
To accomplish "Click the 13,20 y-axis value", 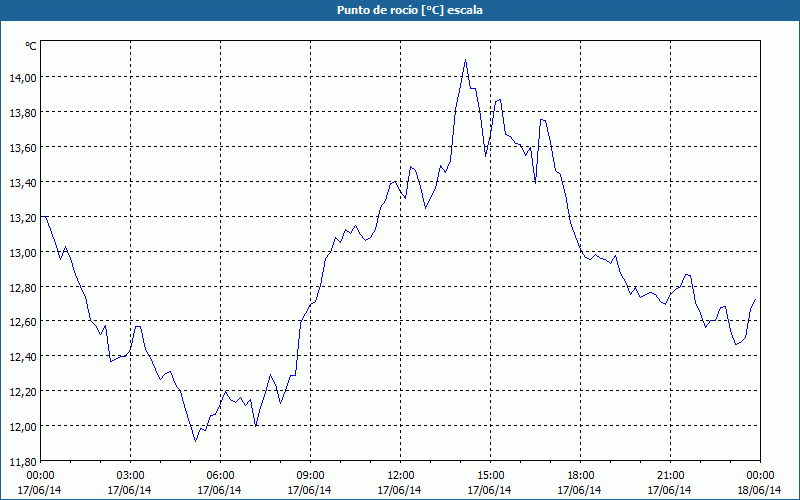I will point(23,217).
